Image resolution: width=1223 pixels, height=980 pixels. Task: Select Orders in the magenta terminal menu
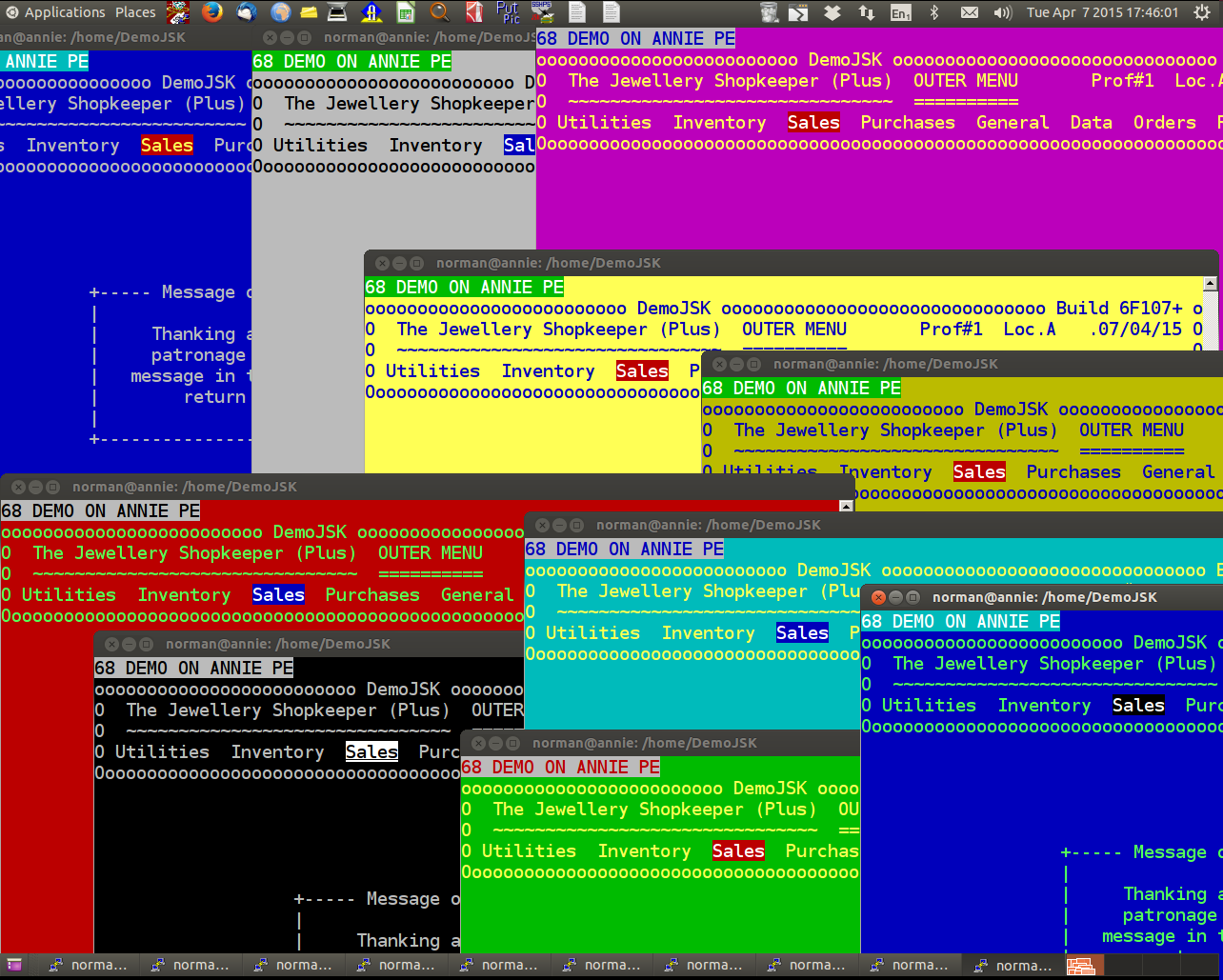tap(1165, 122)
